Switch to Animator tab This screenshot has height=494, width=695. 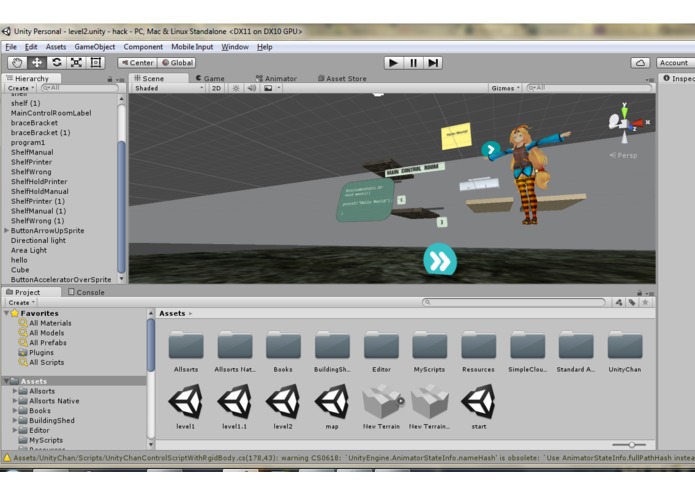pyautogui.click(x=276, y=78)
